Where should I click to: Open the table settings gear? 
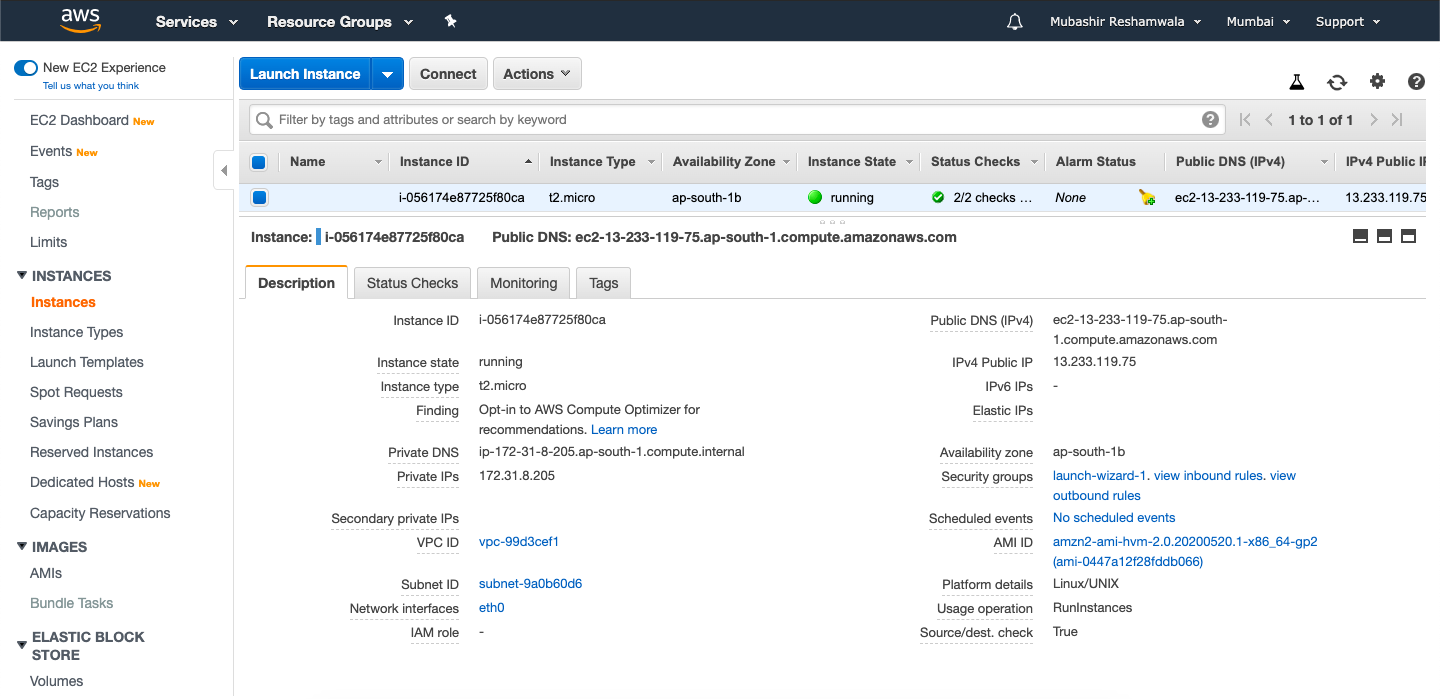point(1377,81)
